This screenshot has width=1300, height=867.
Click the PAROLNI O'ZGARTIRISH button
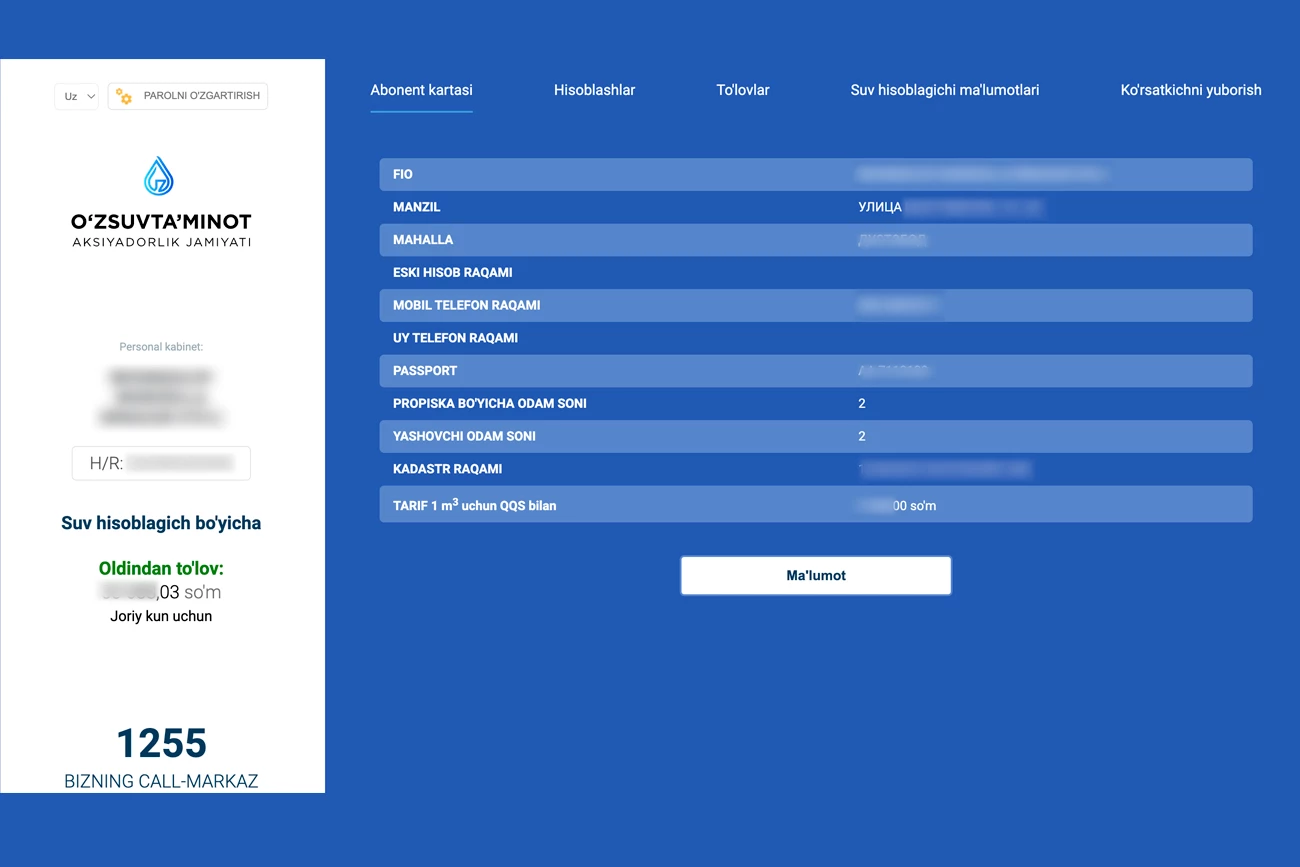click(x=188, y=96)
